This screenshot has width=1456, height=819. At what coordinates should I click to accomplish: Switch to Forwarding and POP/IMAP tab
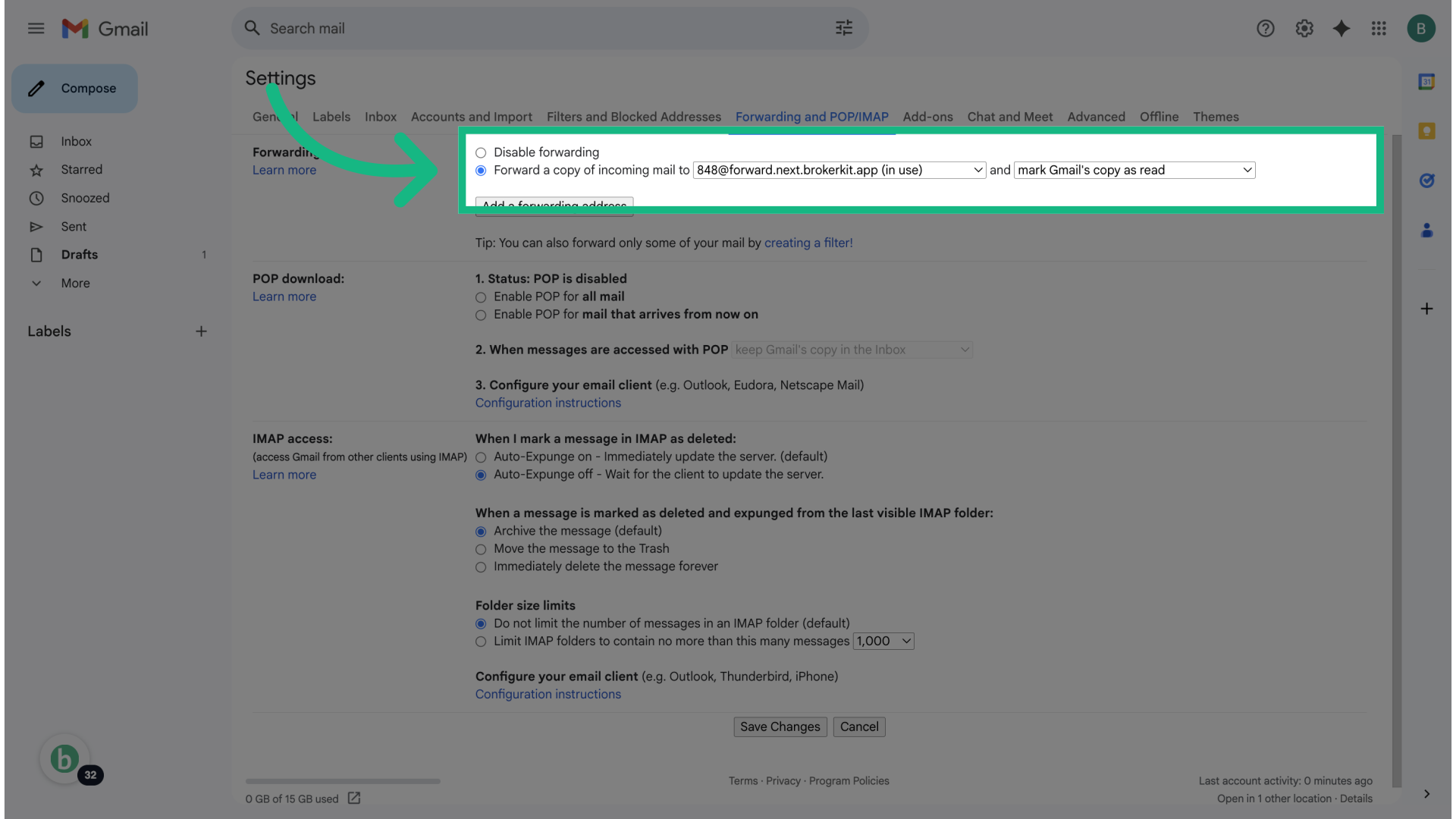point(812,117)
